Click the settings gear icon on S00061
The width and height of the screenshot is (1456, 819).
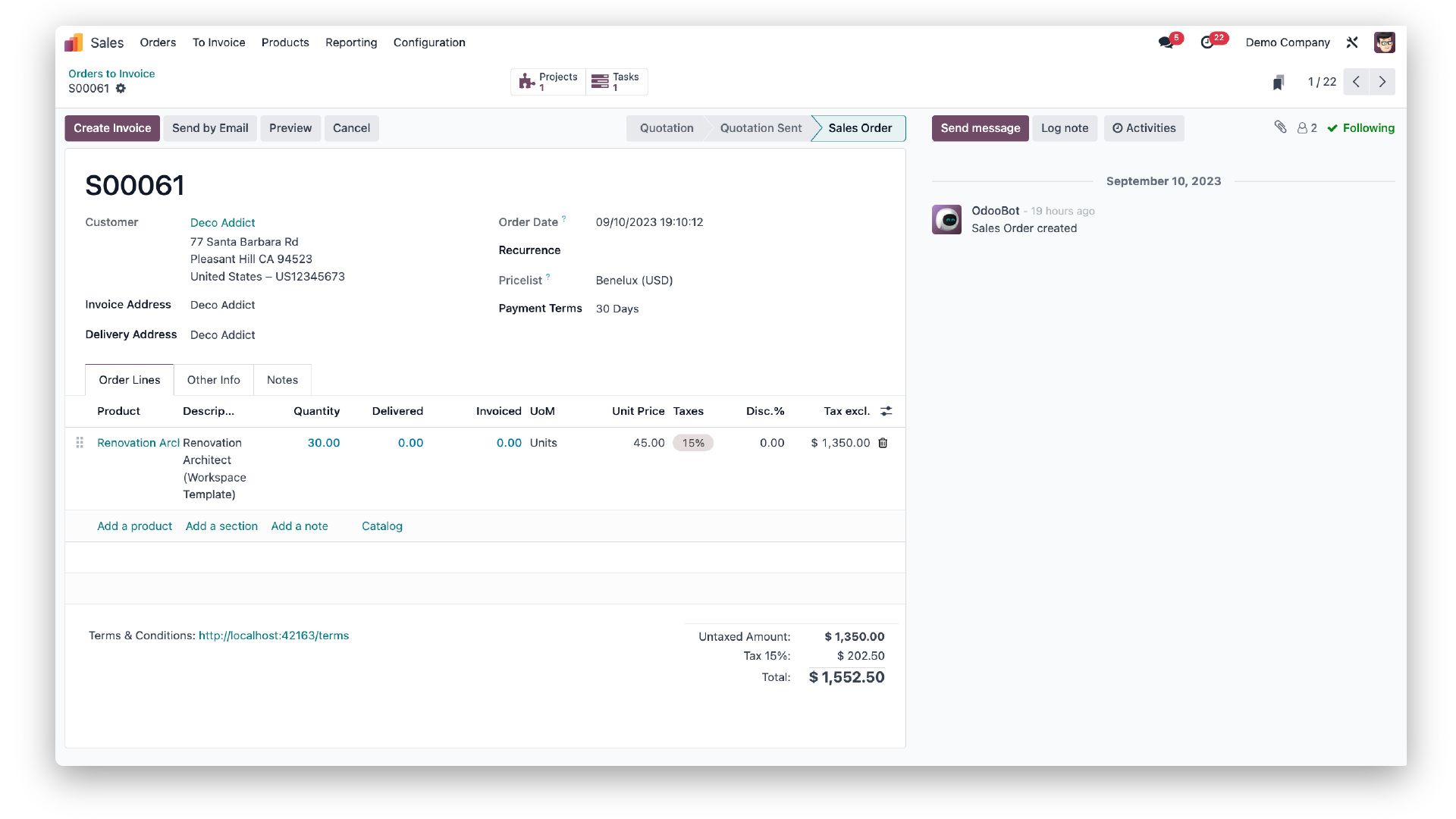121,88
